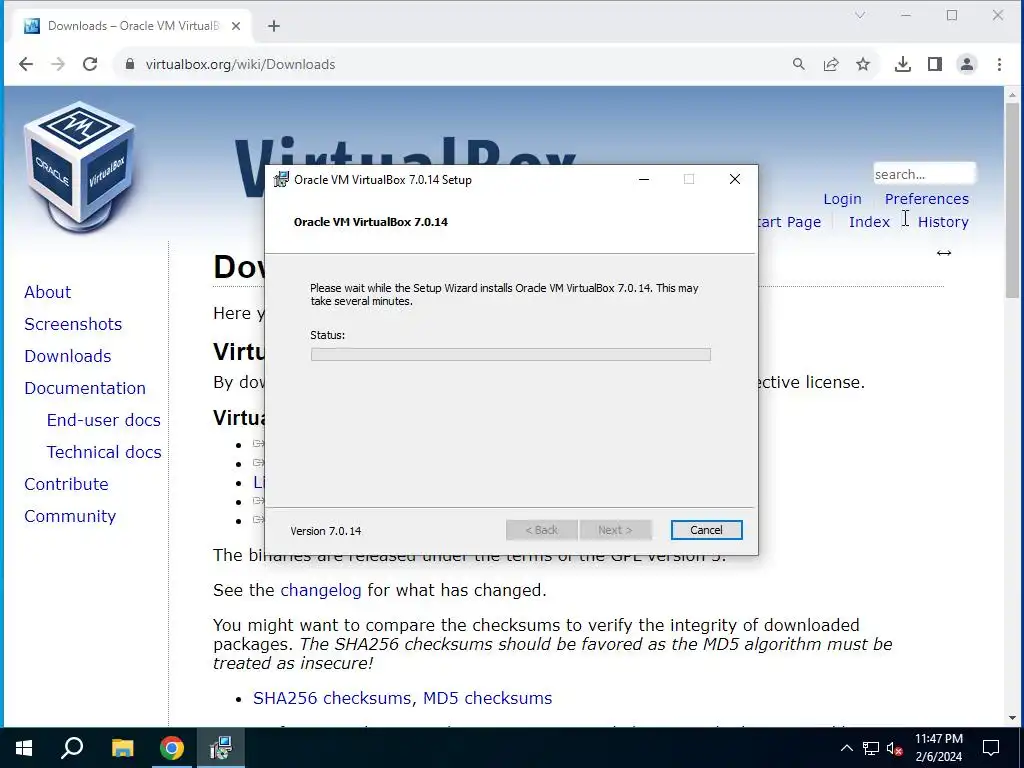Click the taskbar clock showing 11:47 PM
The height and width of the screenshot is (768, 1024).
point(938,748)
